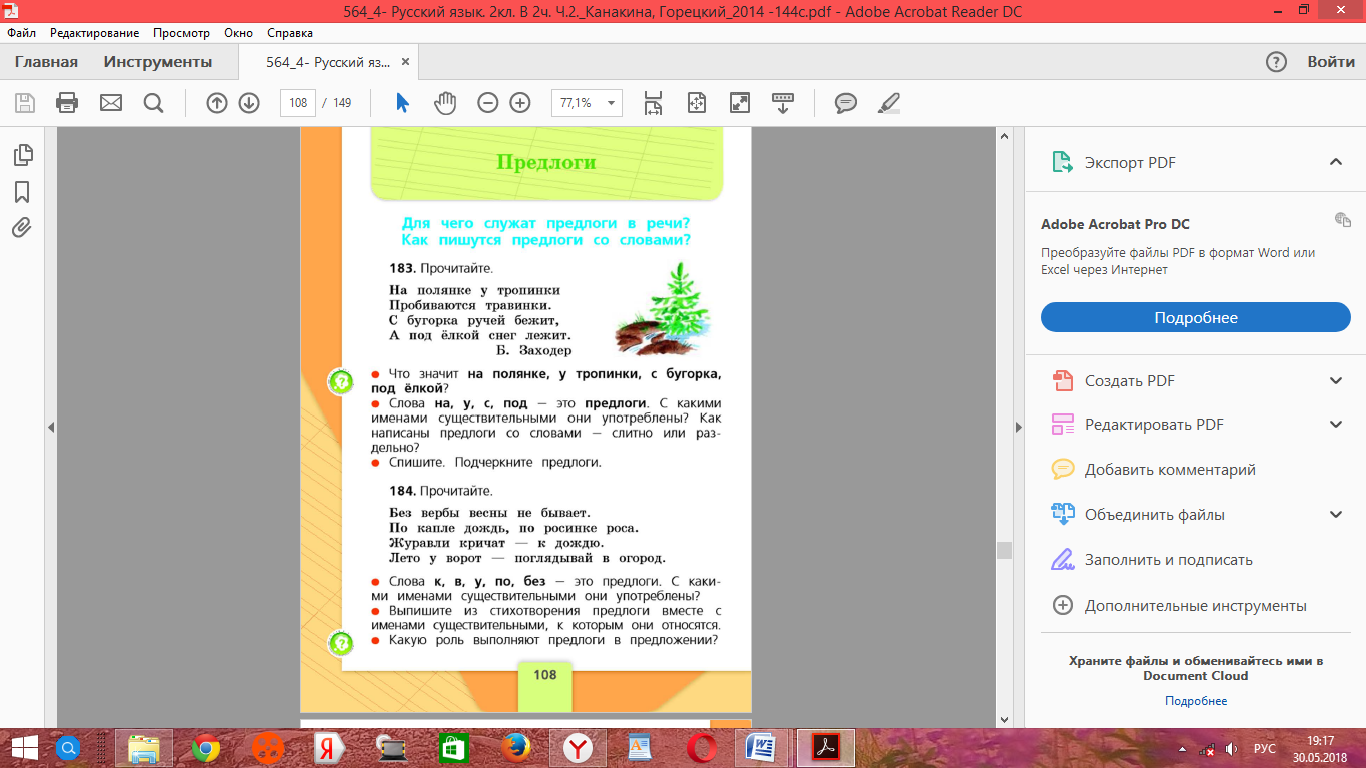The height and width of the screenshot is (768, 1366).
Task: Click the Экспорт PDF tool icon
Action: point(1061,162)
